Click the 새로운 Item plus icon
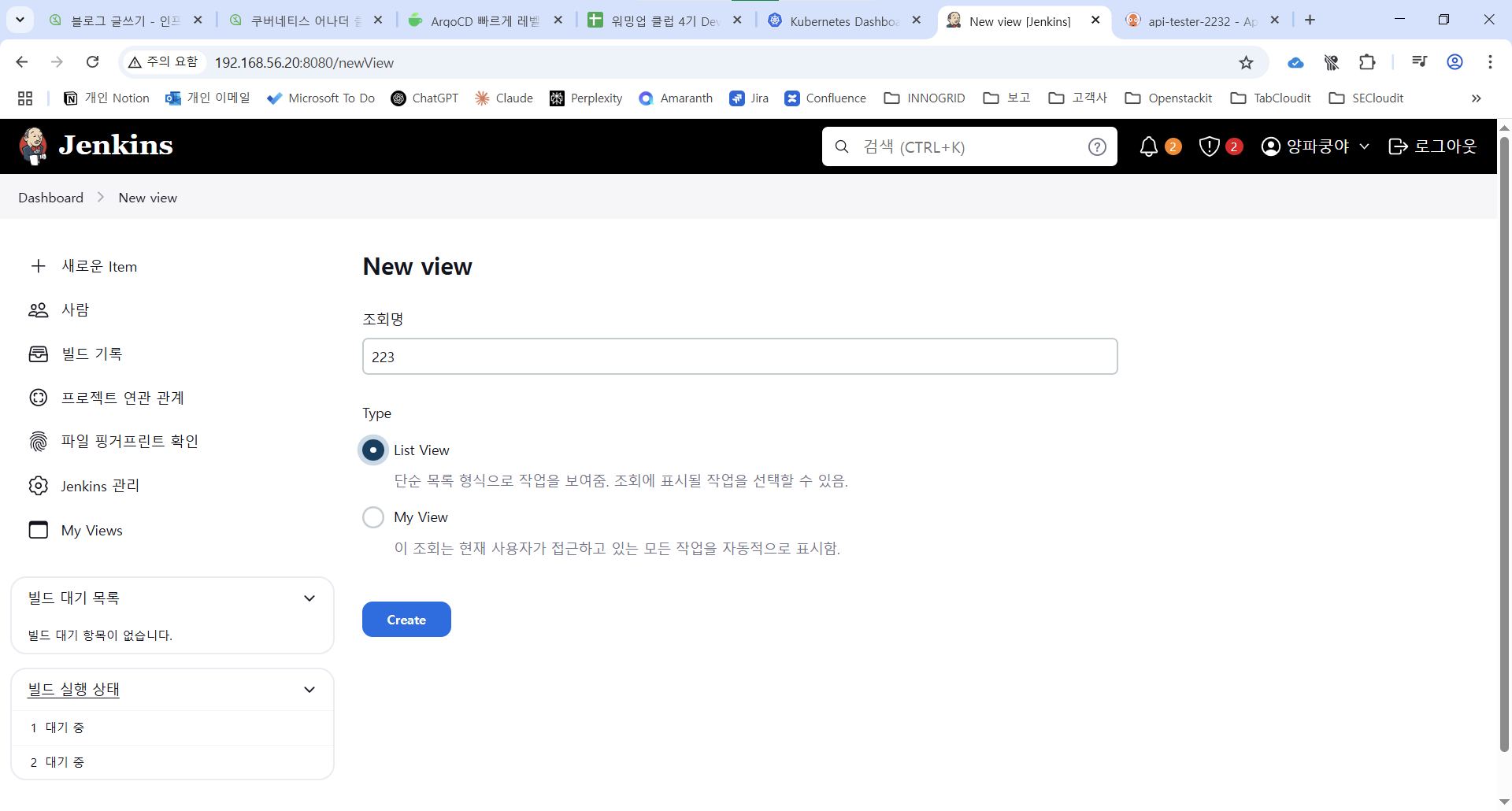Image resolution: width=1512 pixels, height=811 pixels. (38, 266)
